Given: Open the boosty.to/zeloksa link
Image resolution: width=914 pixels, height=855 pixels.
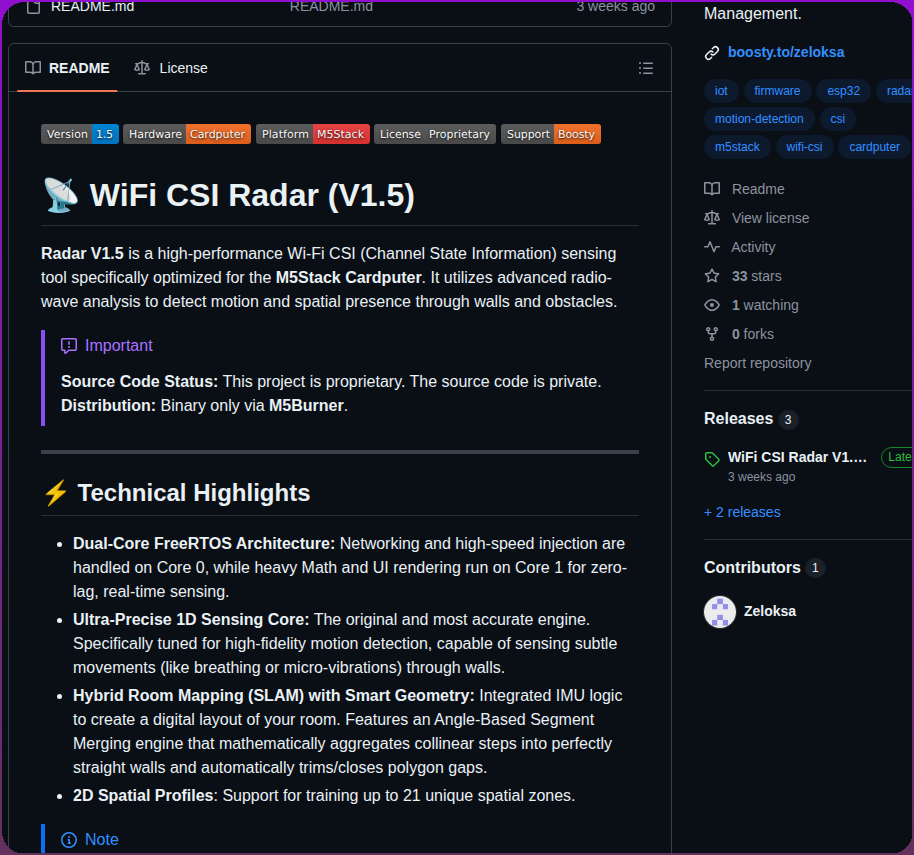Looking at the screenshot, I should (x=786, y=52).
